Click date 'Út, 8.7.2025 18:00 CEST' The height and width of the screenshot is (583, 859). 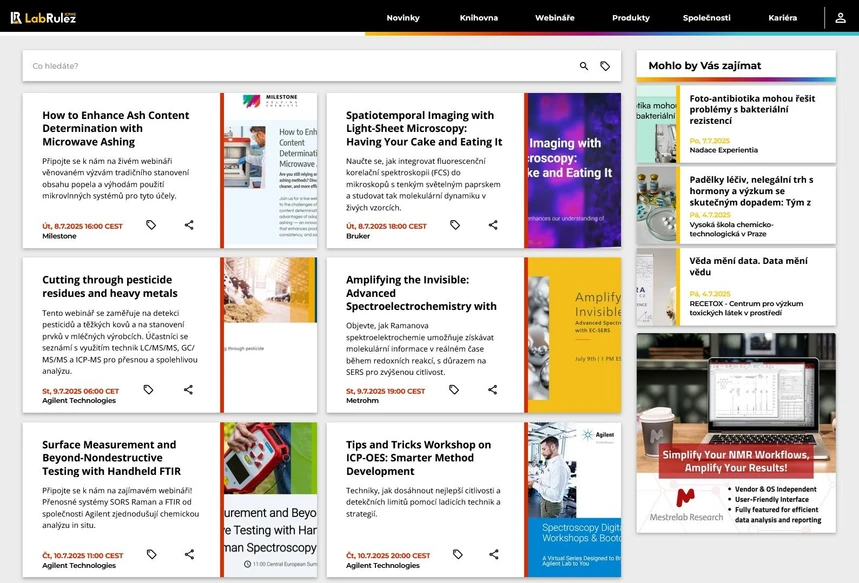tap(386, 226)
